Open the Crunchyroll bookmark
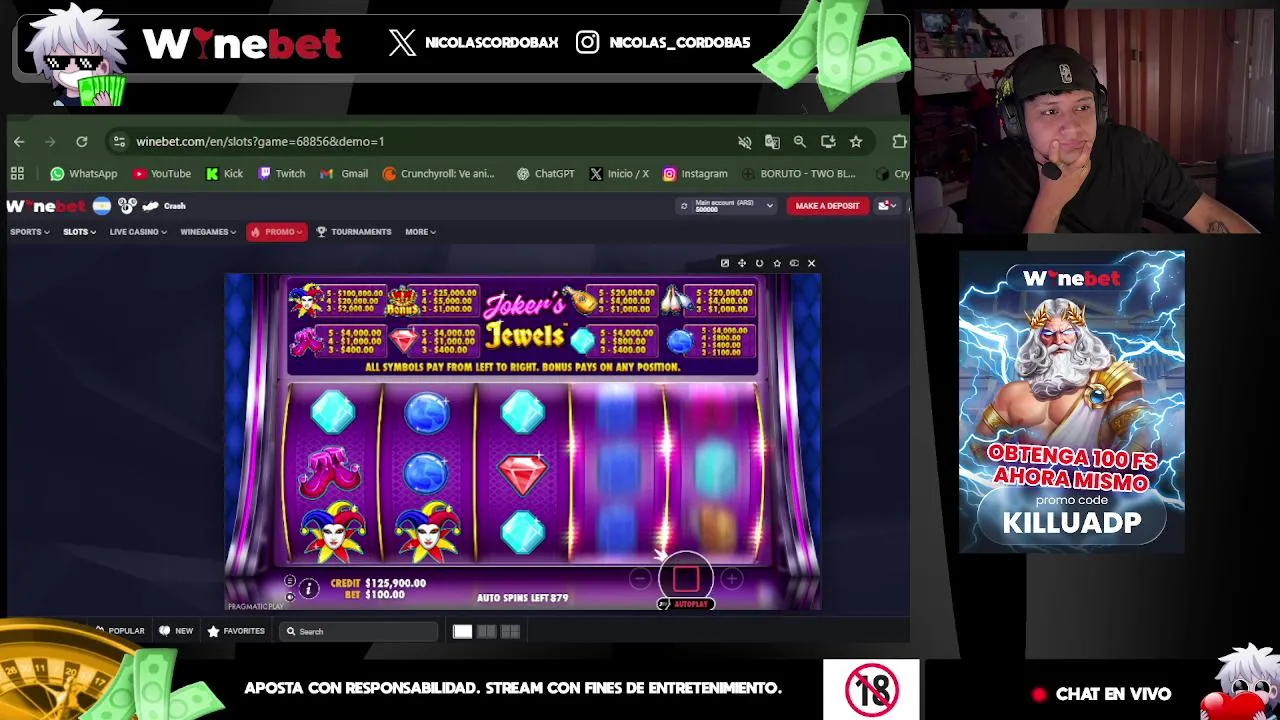The image size is (1280, 720). tap(438, 174)
